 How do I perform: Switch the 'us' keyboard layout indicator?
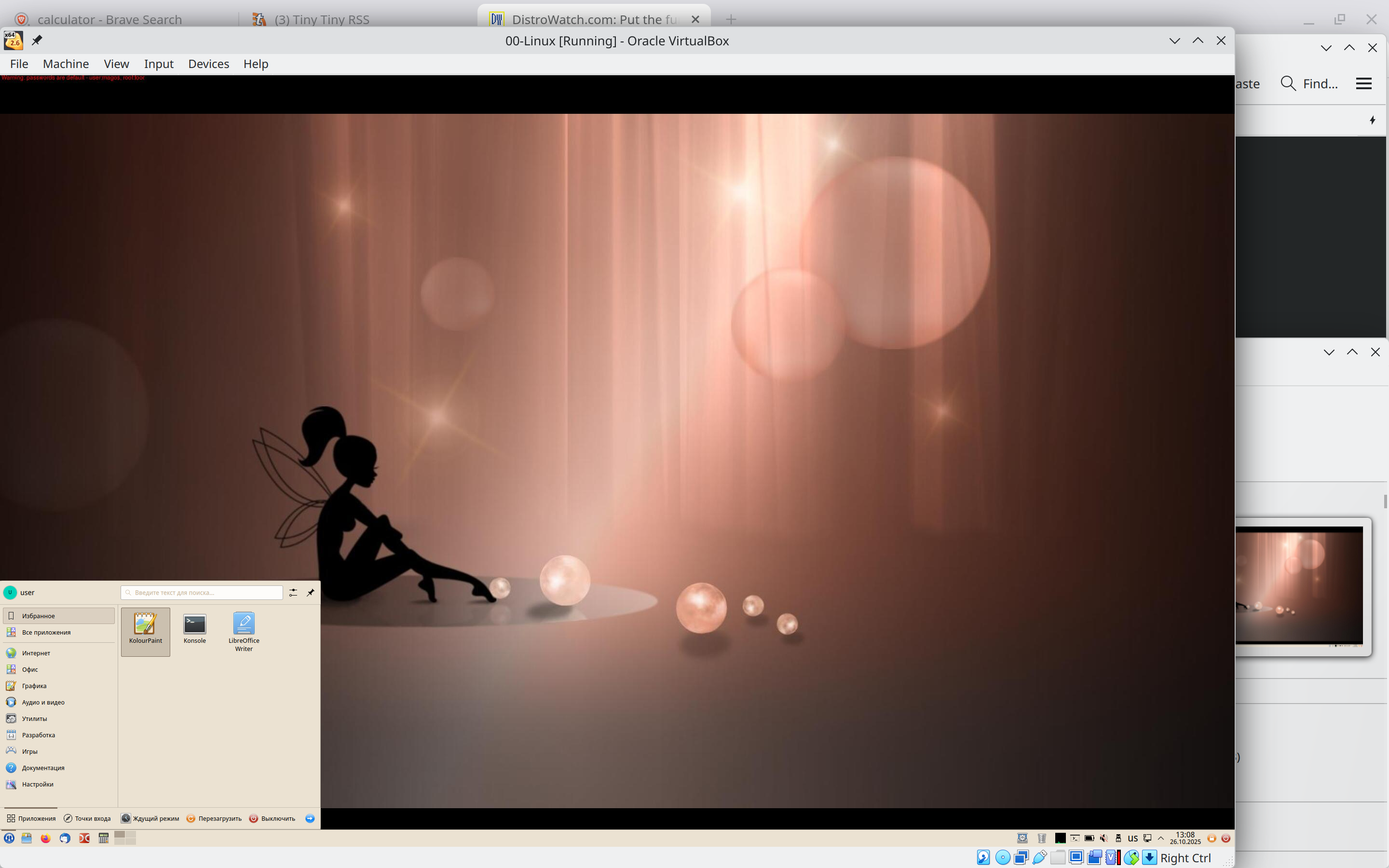tap(1133, 838)
